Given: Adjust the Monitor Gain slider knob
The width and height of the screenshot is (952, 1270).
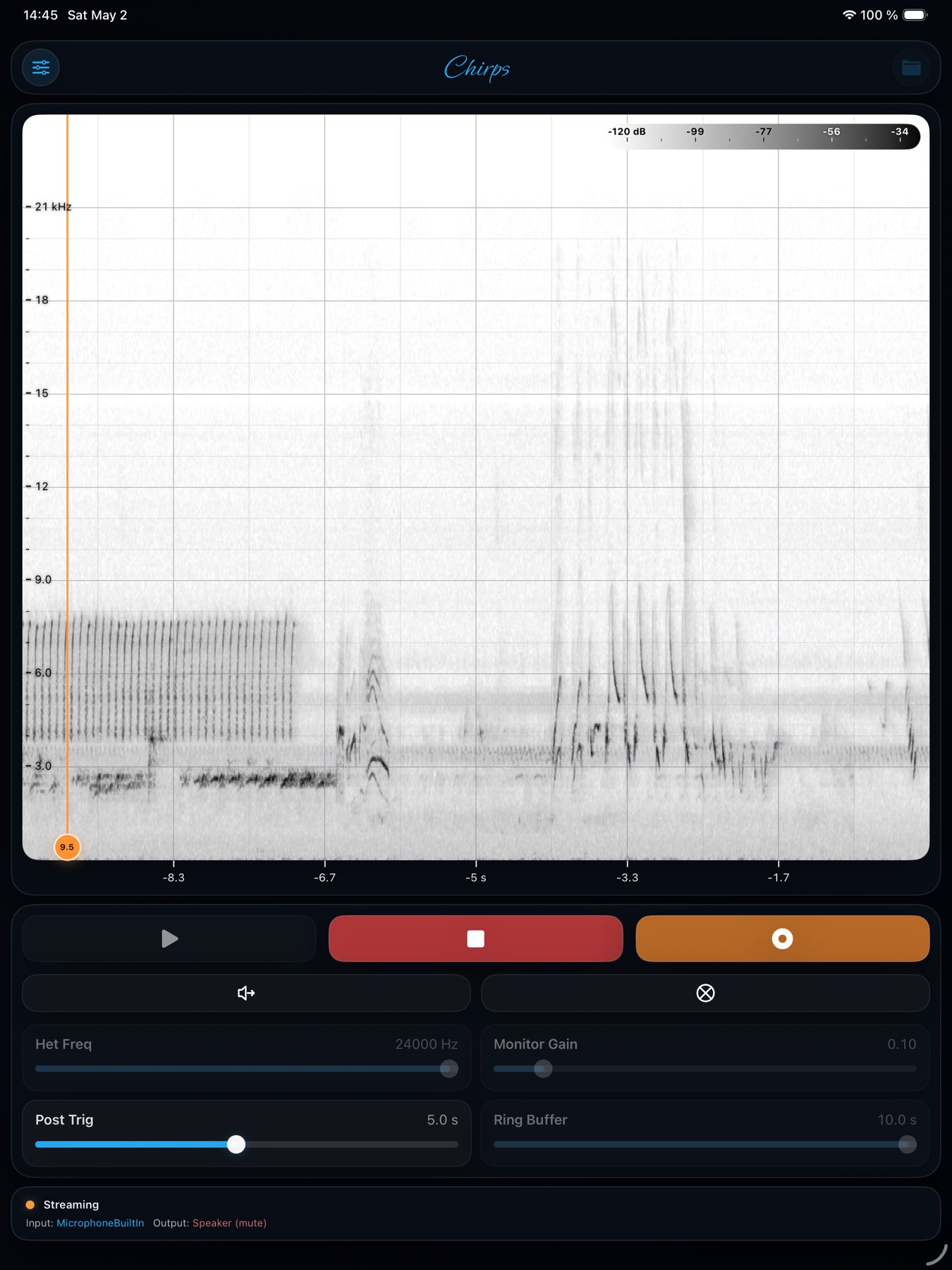Looking at the screenshot, I should (x=543, y=1069).
